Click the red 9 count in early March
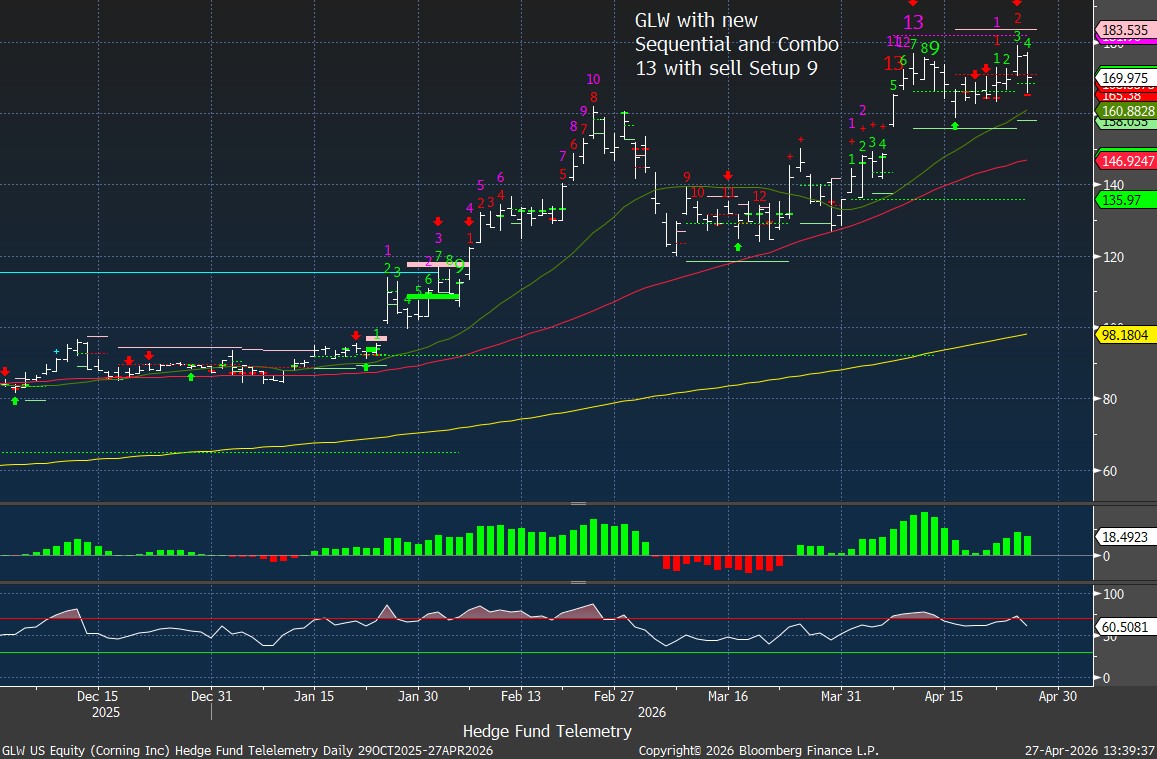 pos(687,177)
